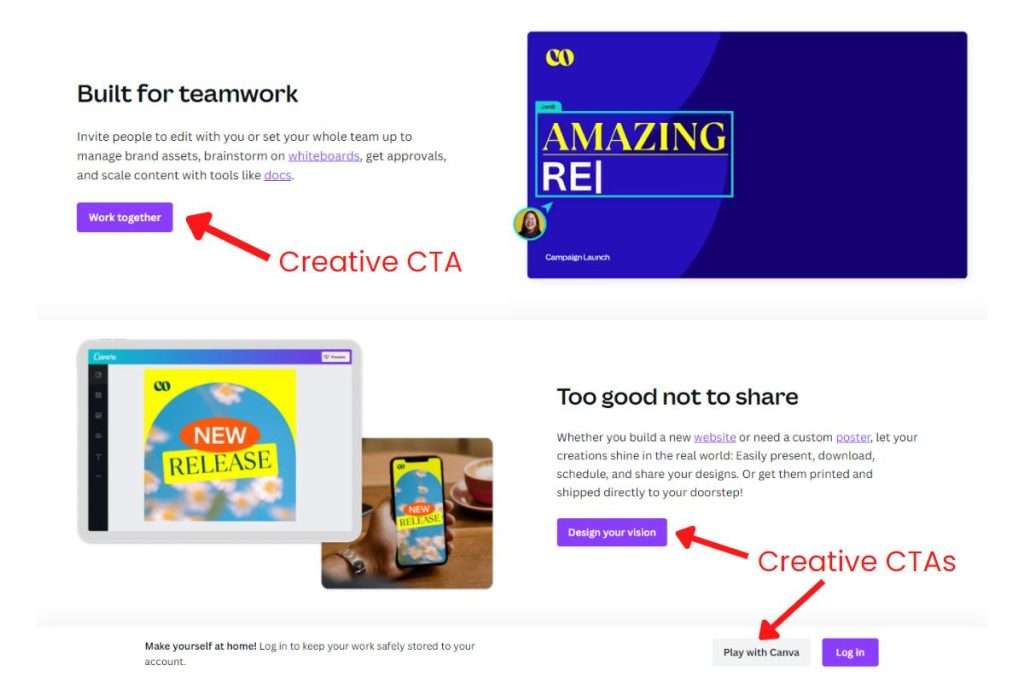
Task: Click the collaborator avatar photo
Action: [x=530, y=223]
